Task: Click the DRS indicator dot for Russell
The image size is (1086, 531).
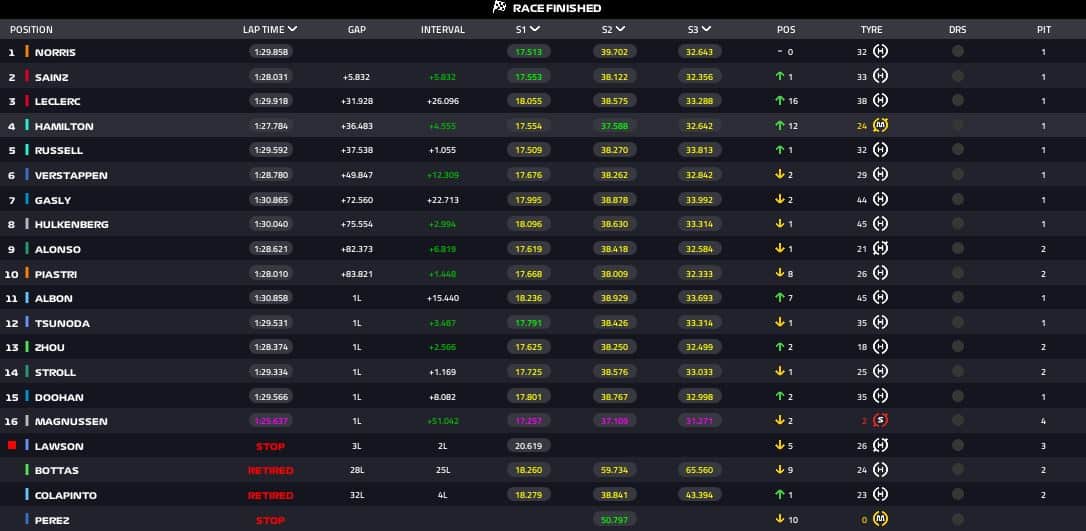Action: [958, 150]
